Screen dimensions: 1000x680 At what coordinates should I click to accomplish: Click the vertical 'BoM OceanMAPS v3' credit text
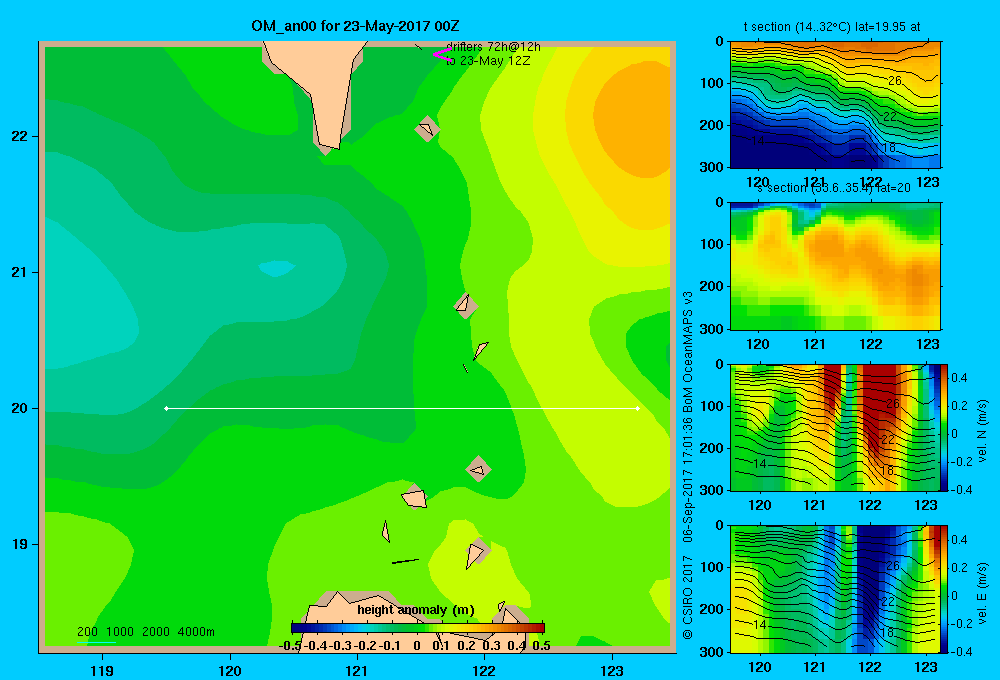point(688,351)
